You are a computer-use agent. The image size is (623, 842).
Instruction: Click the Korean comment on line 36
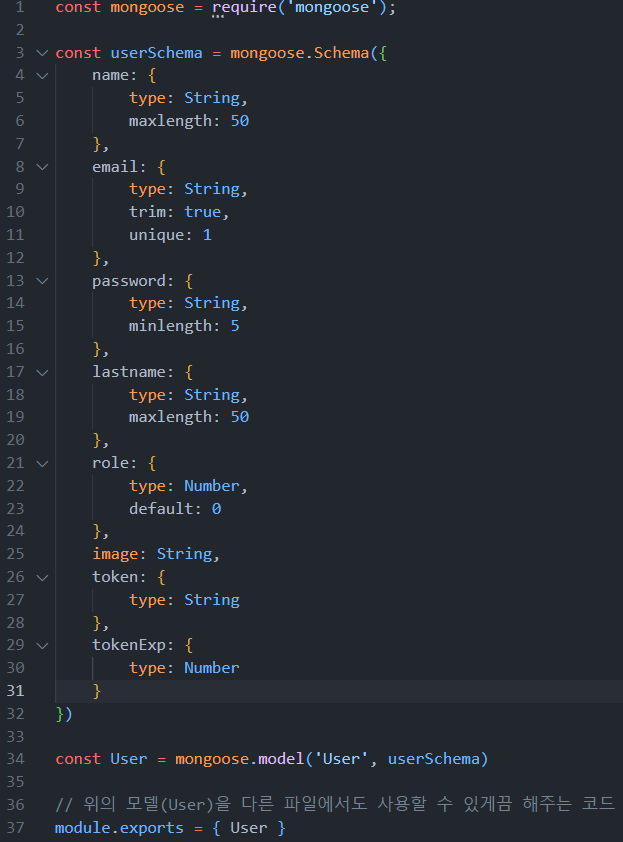[335, 804]
